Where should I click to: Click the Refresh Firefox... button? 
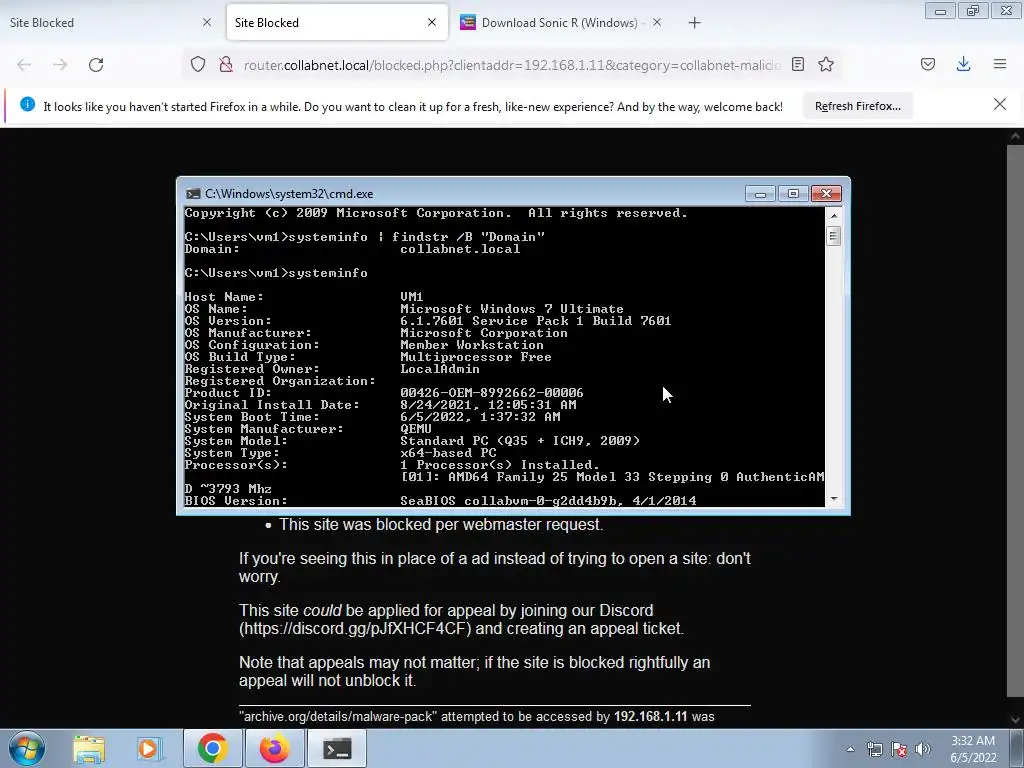[x=857, y=106]
